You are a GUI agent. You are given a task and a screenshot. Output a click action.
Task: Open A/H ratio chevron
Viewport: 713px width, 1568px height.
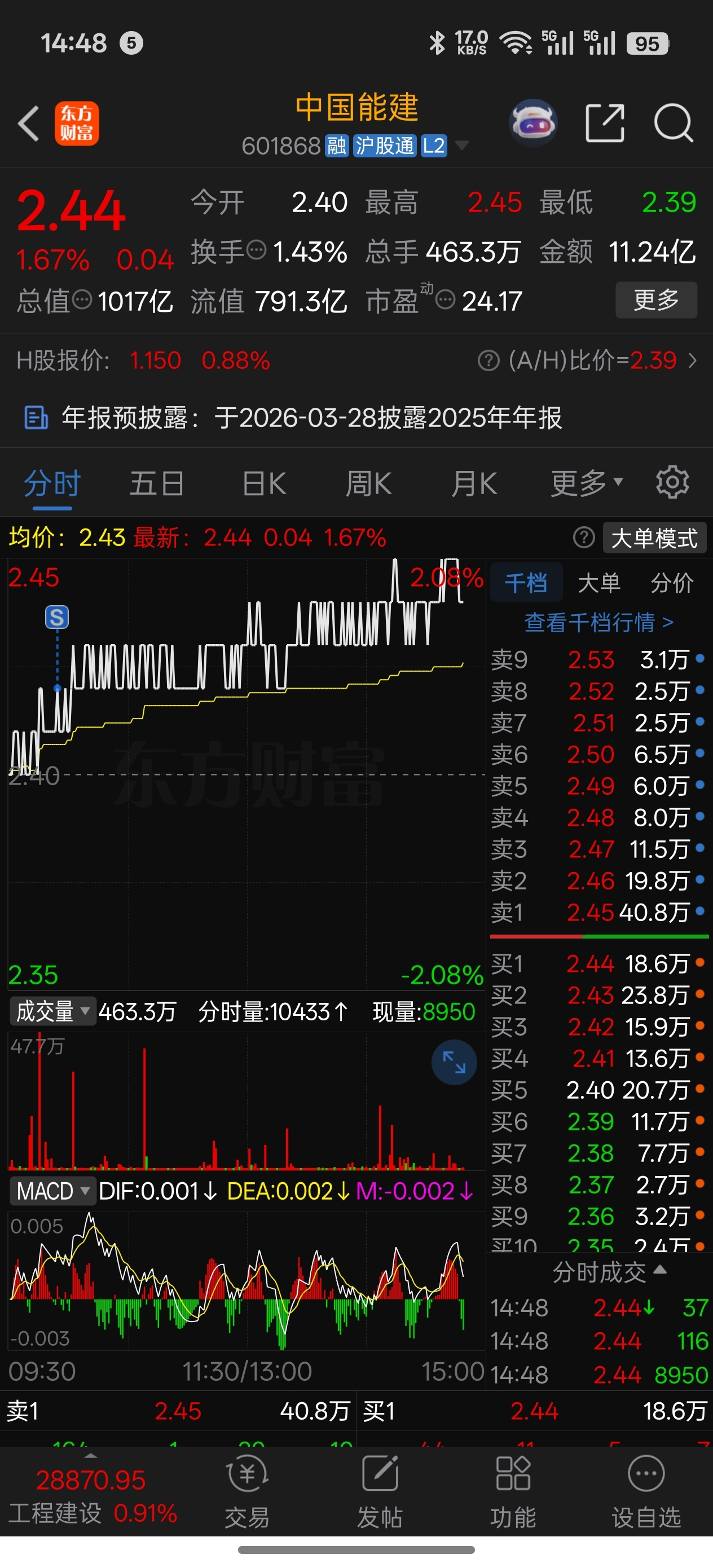692,360
